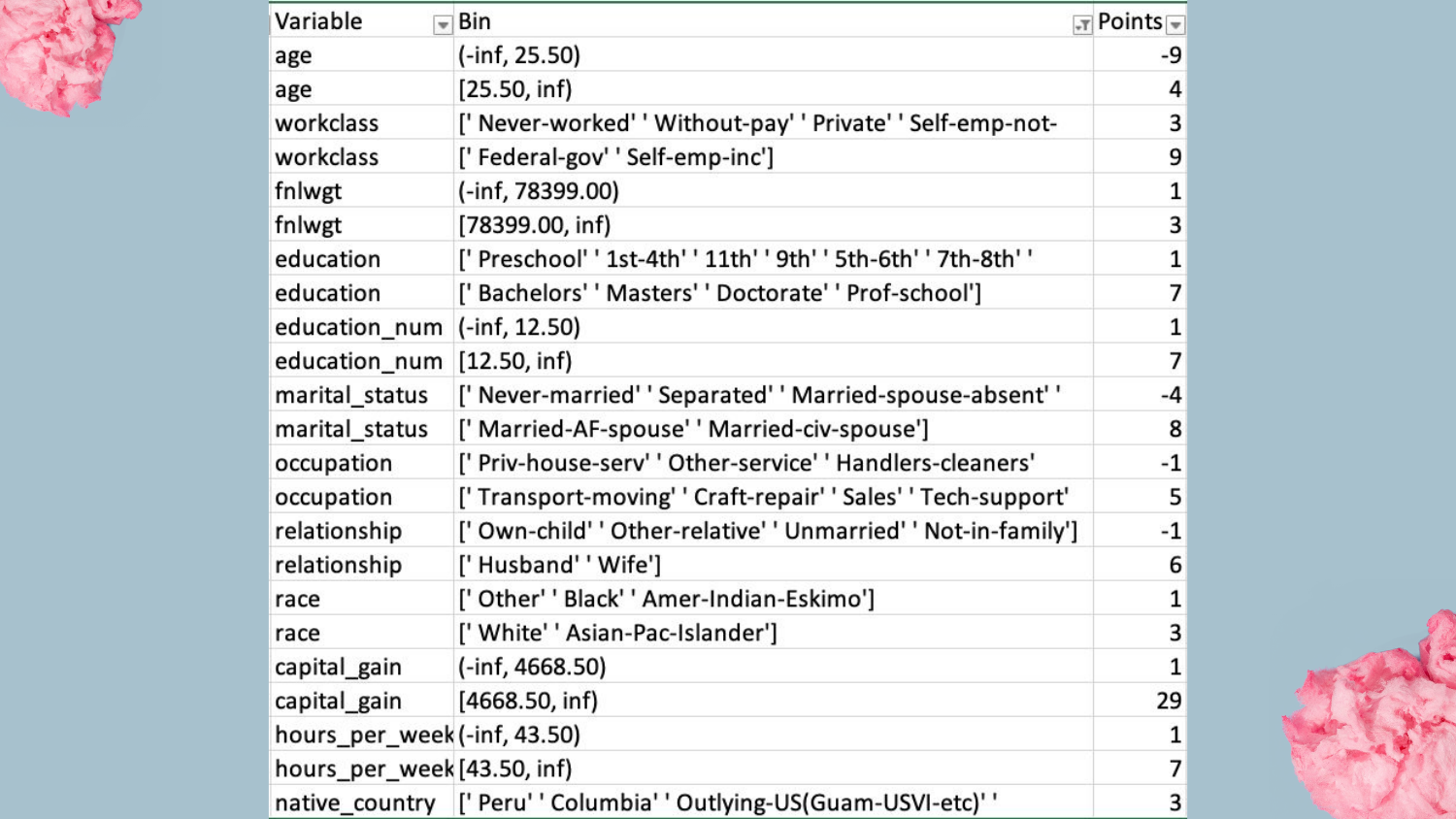Select the Transport-moving occupation bin cell
The image size is (1456, 819).
(763, 497)
